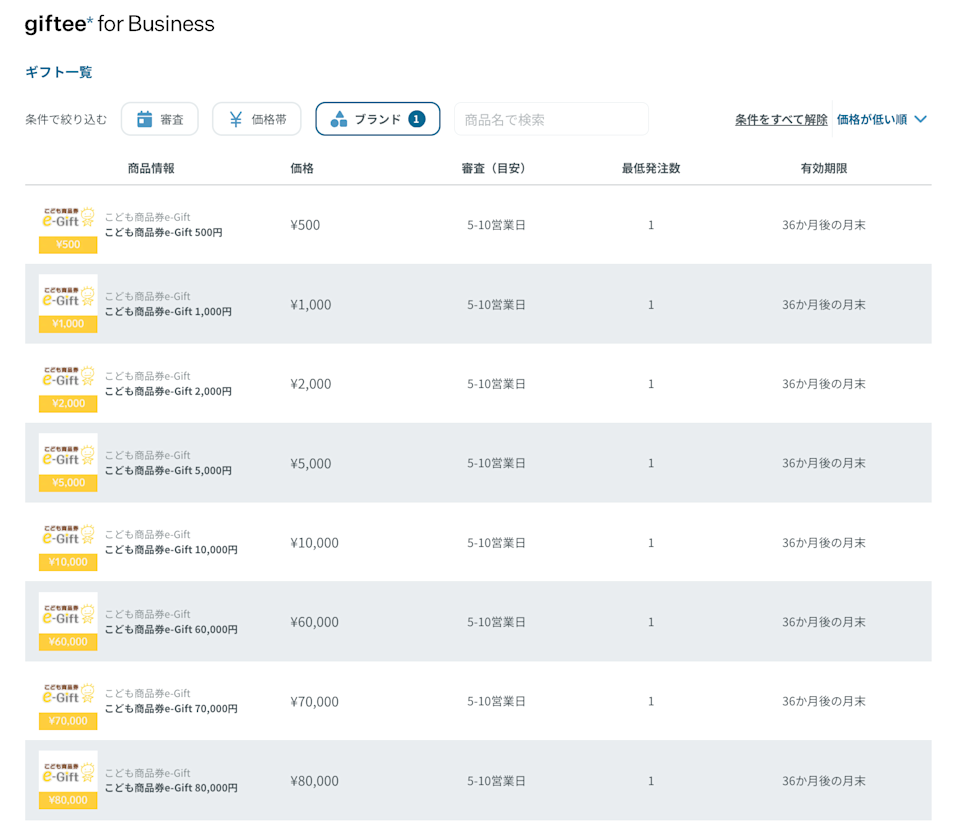Click 5-10営業日 in the 500円 row
The height and width of the screenshot is (834, 960).
[496, 225]
